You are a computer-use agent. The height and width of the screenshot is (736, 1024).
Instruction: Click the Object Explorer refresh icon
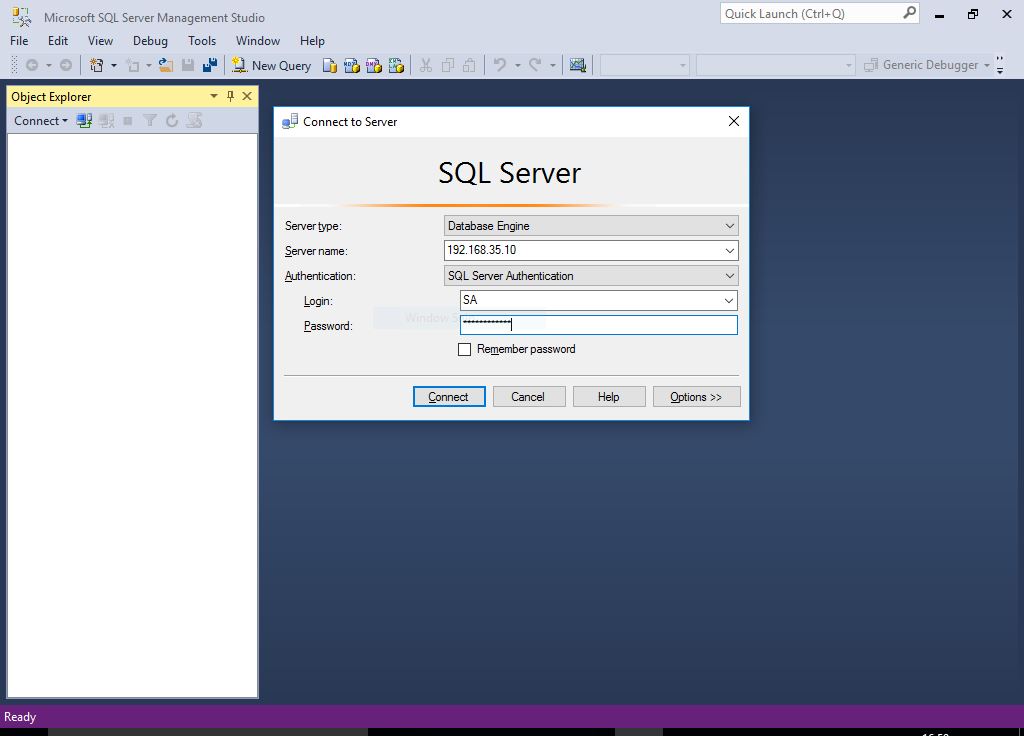(172, 121)
